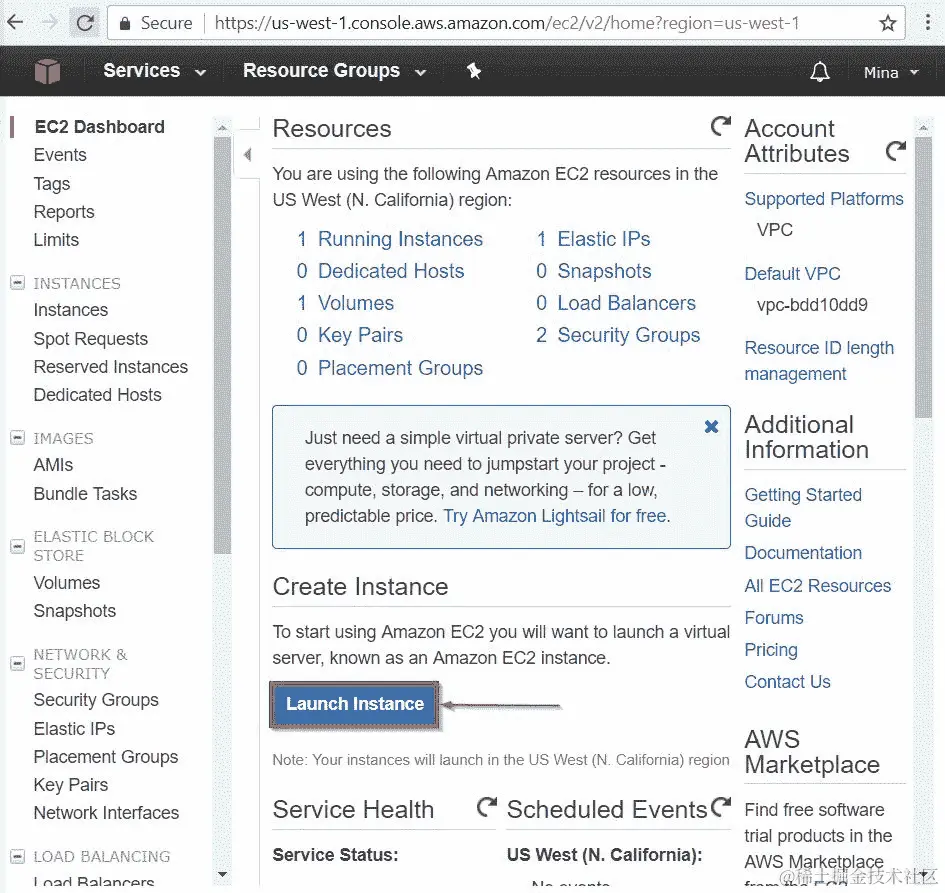This screenshot has width=945, height=893.
Task: Click the AWS cube home icon
Action: click(x=47, y=71)
